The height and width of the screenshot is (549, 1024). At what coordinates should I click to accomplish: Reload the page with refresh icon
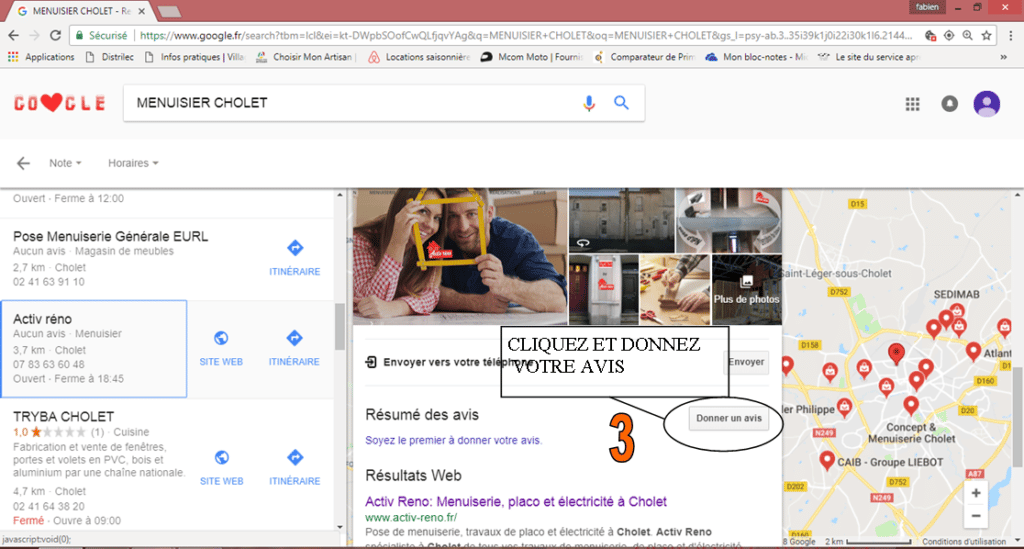coord(55,35)
